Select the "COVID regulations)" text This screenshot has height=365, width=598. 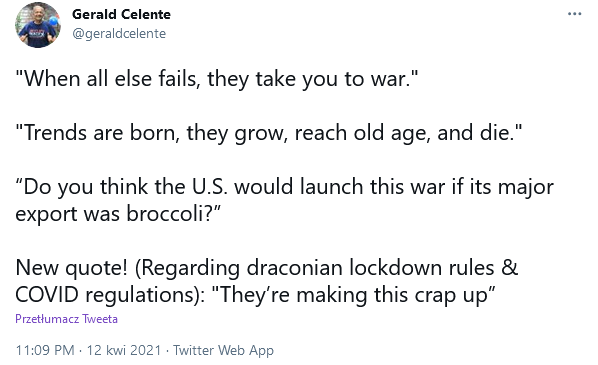(110, 295)
